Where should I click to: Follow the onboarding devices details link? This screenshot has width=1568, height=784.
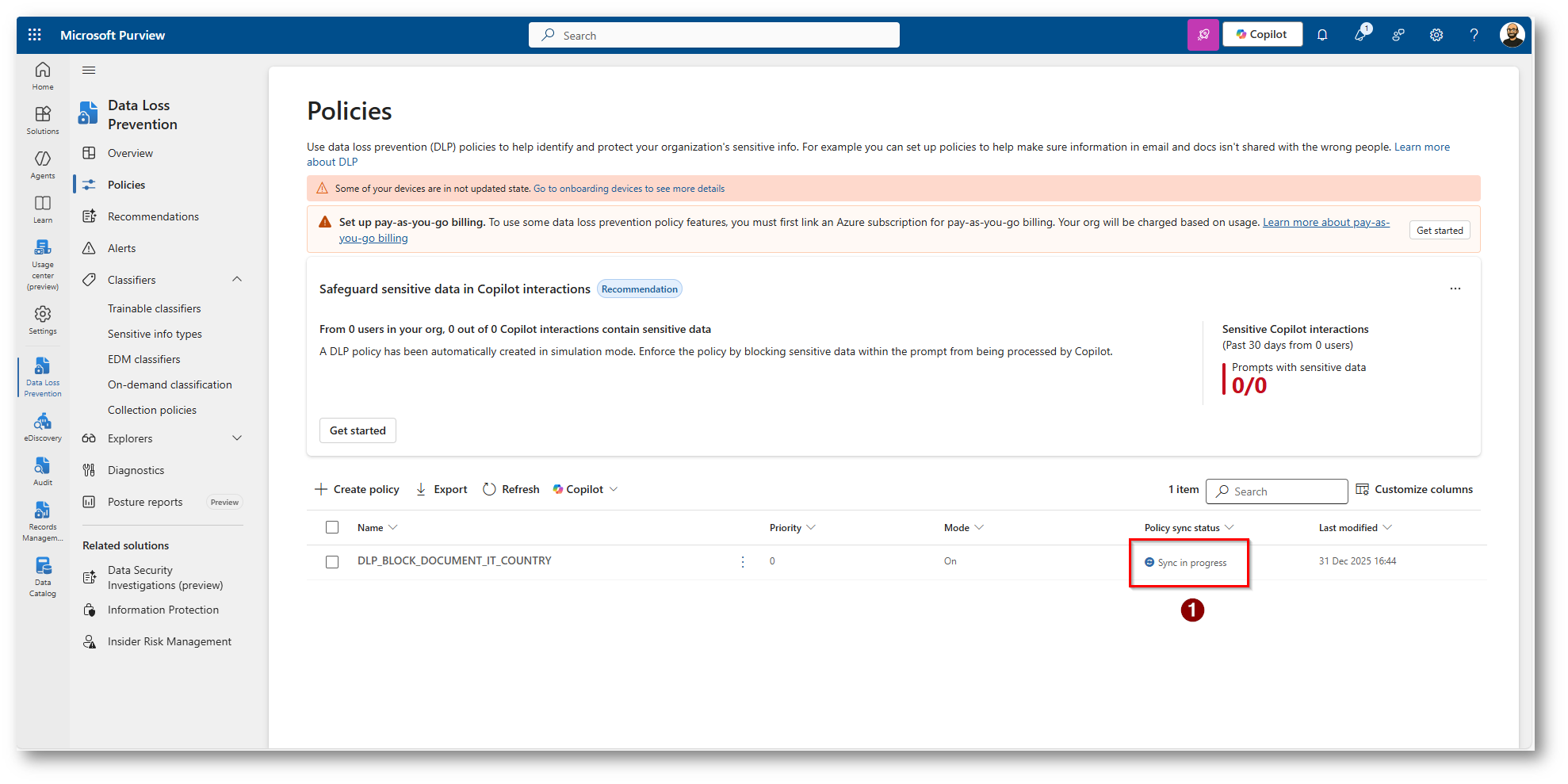coord(629,189)
